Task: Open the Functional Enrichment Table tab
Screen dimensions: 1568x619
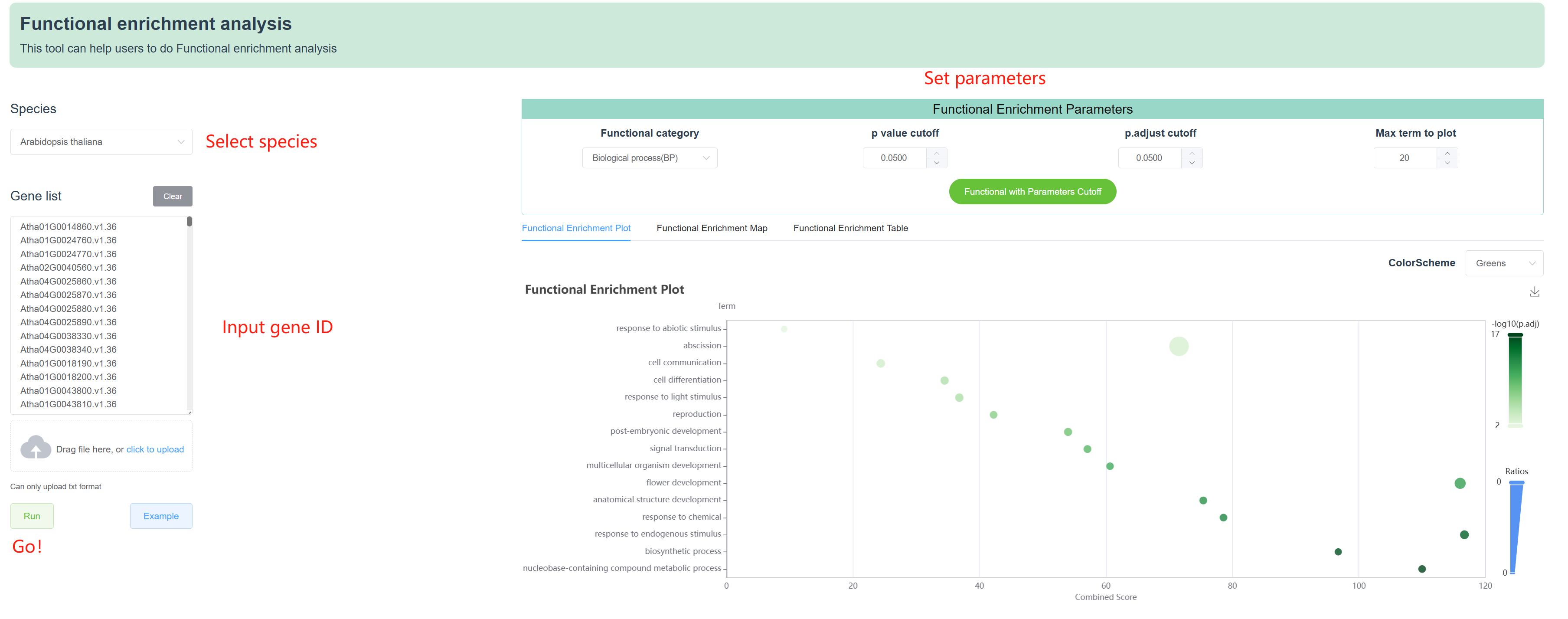Action: pyautogui.click(x=850, y=228)
